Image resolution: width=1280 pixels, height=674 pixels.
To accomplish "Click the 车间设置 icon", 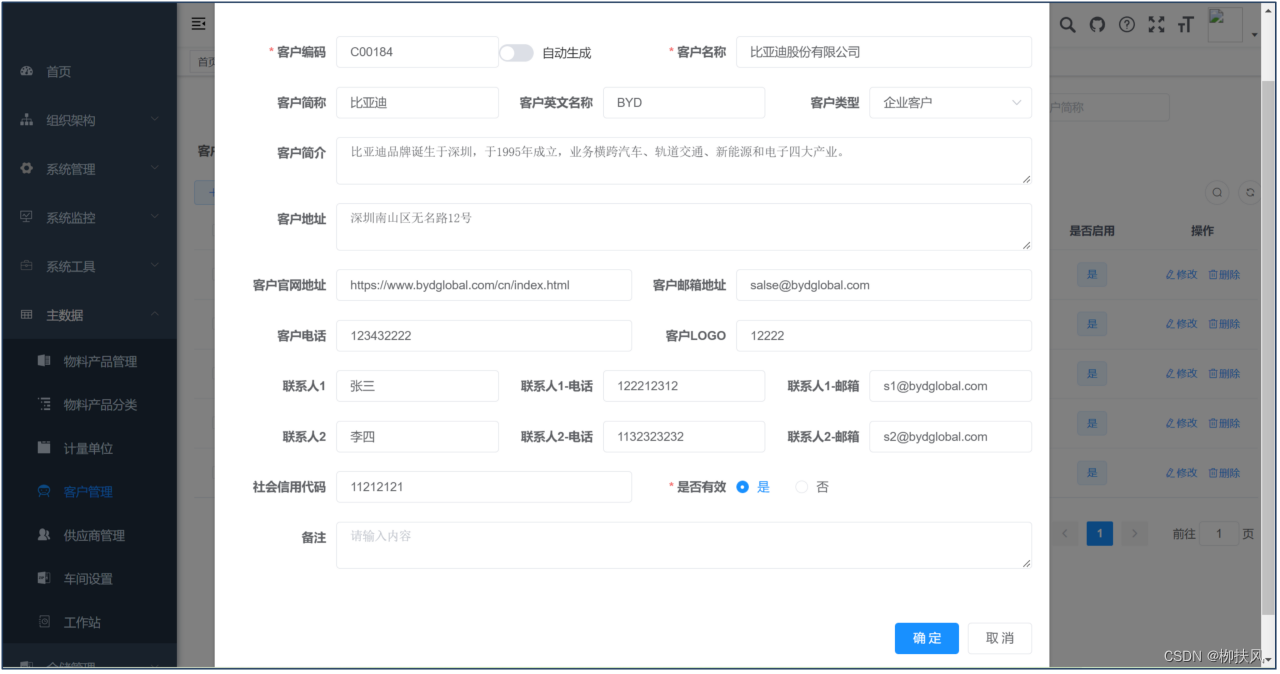I will click(44, 578).
